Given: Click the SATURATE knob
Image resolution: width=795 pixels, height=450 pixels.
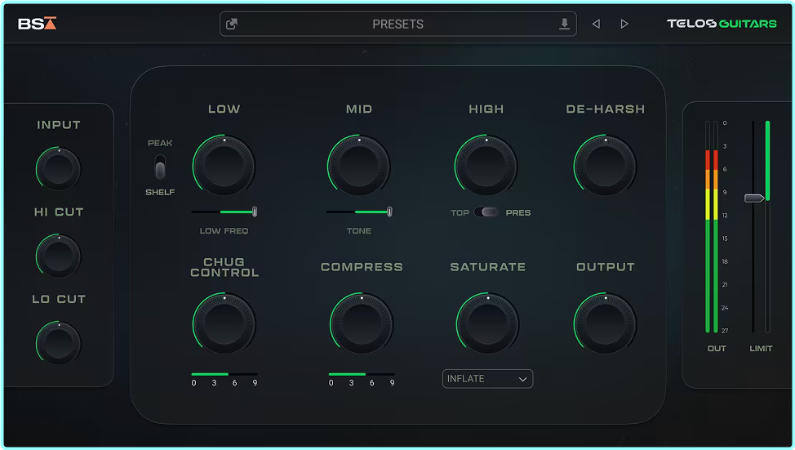Looking at the screenshot, I should 487,324.
